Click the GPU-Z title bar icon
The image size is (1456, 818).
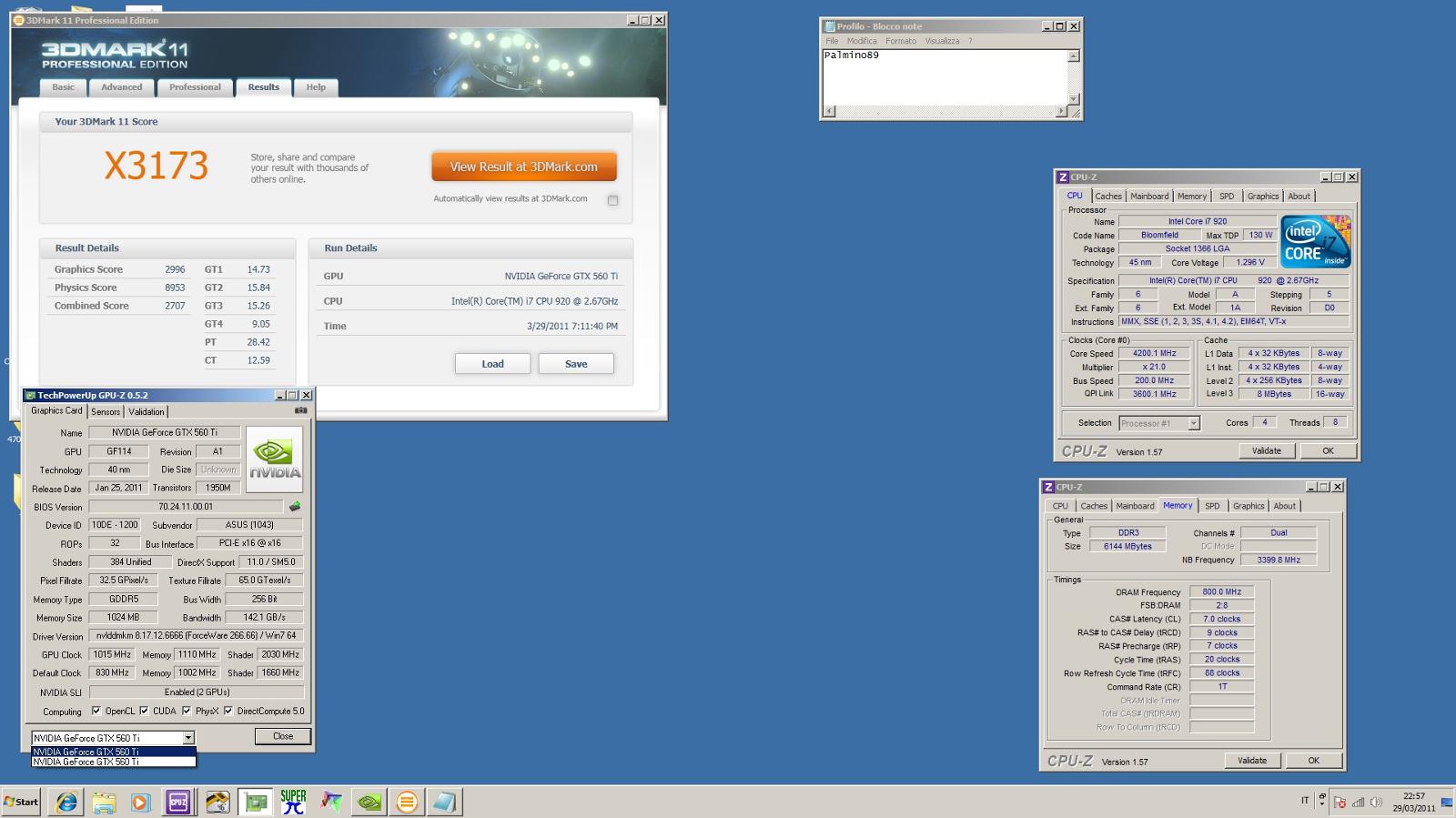30,395
